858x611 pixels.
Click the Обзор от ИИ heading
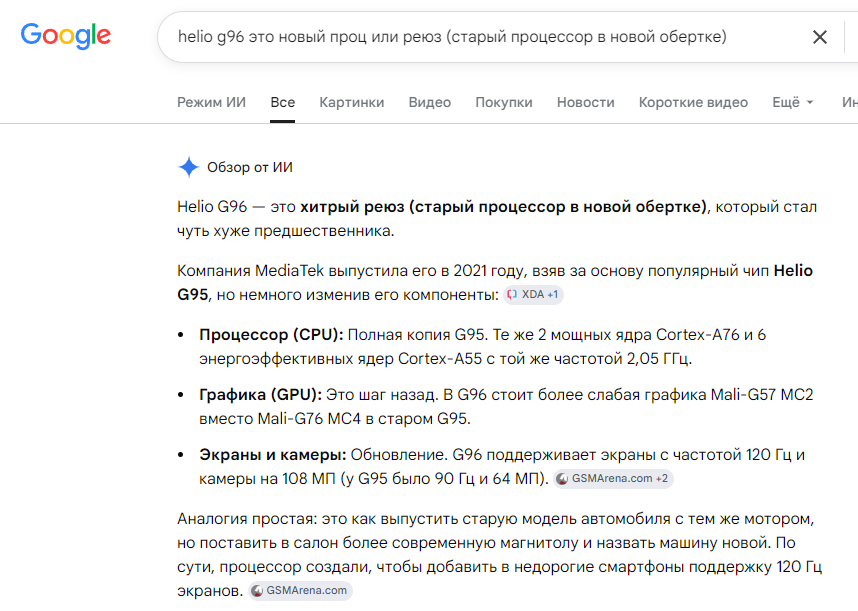tap(250, 167)
